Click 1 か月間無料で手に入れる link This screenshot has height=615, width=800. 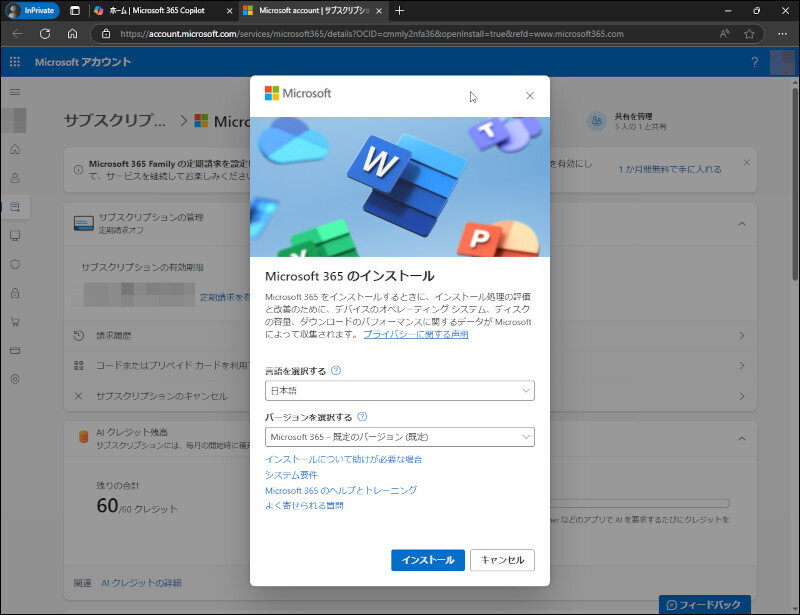670,169
